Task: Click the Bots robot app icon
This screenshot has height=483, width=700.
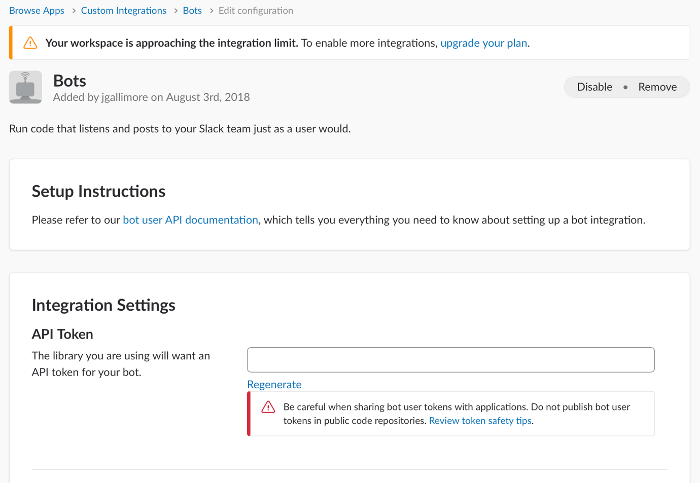Action: (25, 87)
